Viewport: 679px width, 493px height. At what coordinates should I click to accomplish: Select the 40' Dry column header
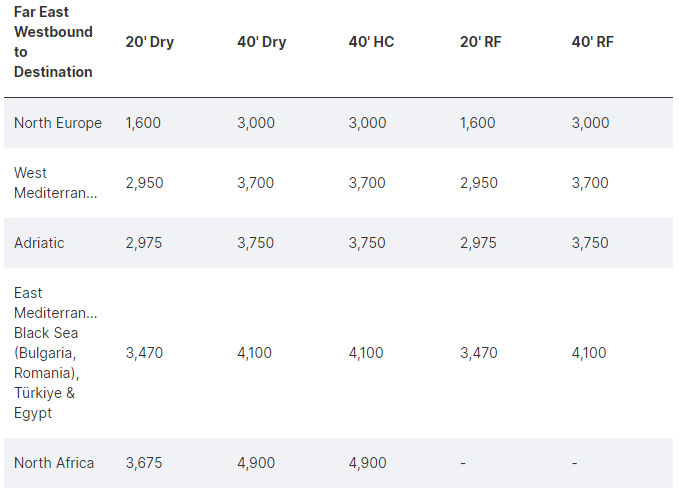point(262,42)
